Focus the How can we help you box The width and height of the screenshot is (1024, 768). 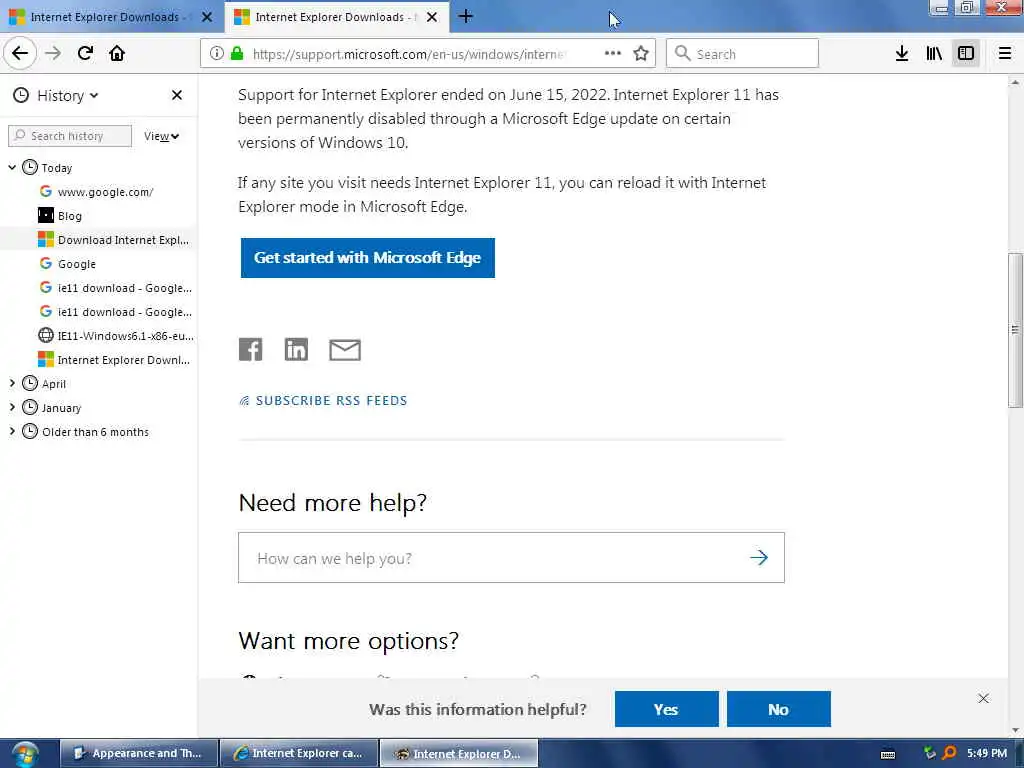pos(511,558)
